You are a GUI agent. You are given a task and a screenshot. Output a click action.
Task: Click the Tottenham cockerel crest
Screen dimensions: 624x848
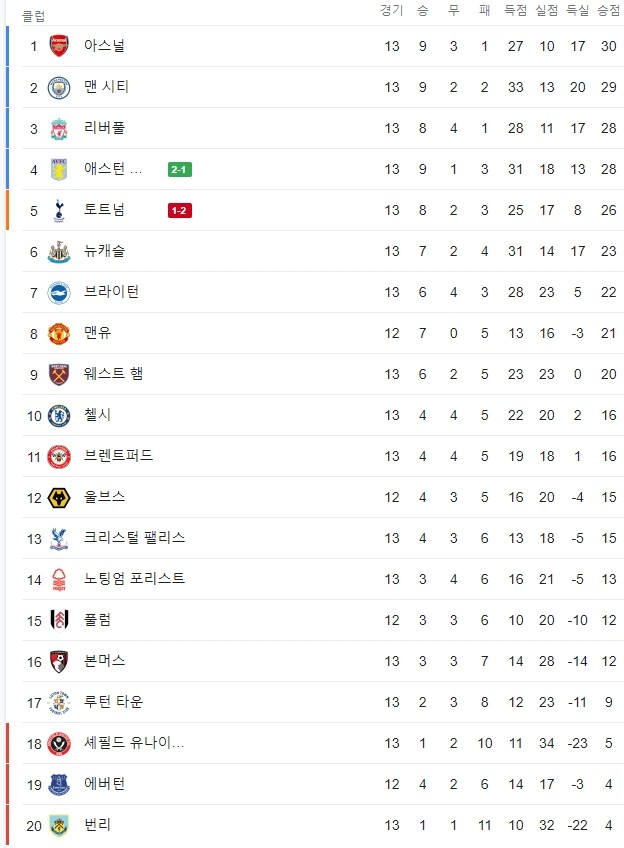pos(59,210)
